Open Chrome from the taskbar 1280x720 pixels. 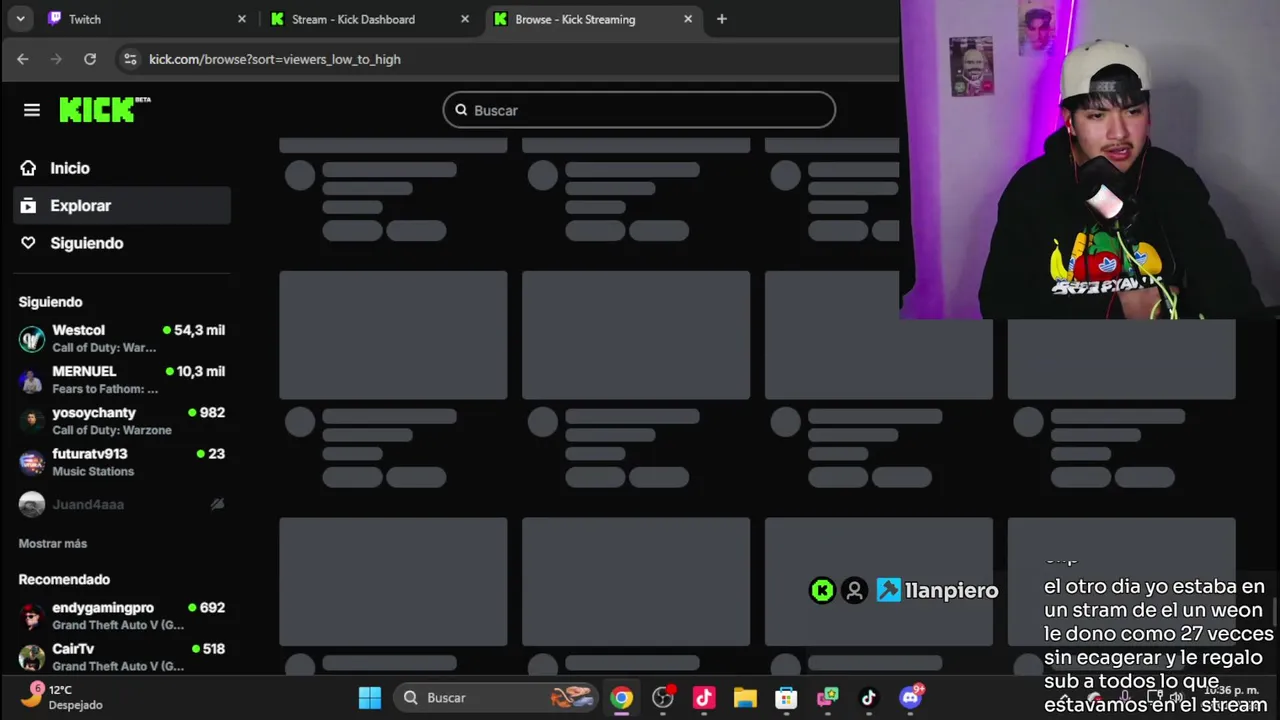tap(622, 698)
